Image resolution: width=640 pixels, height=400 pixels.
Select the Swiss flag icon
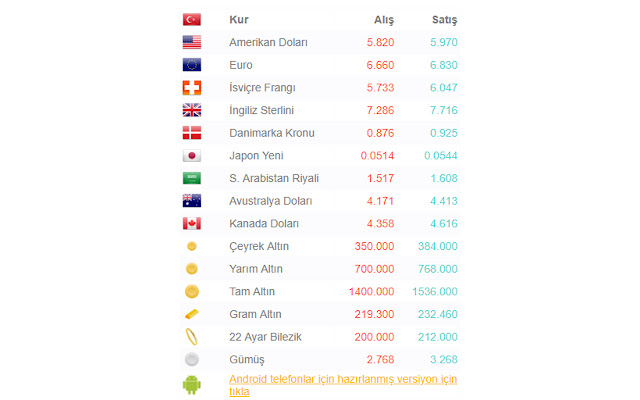[192, 87]
